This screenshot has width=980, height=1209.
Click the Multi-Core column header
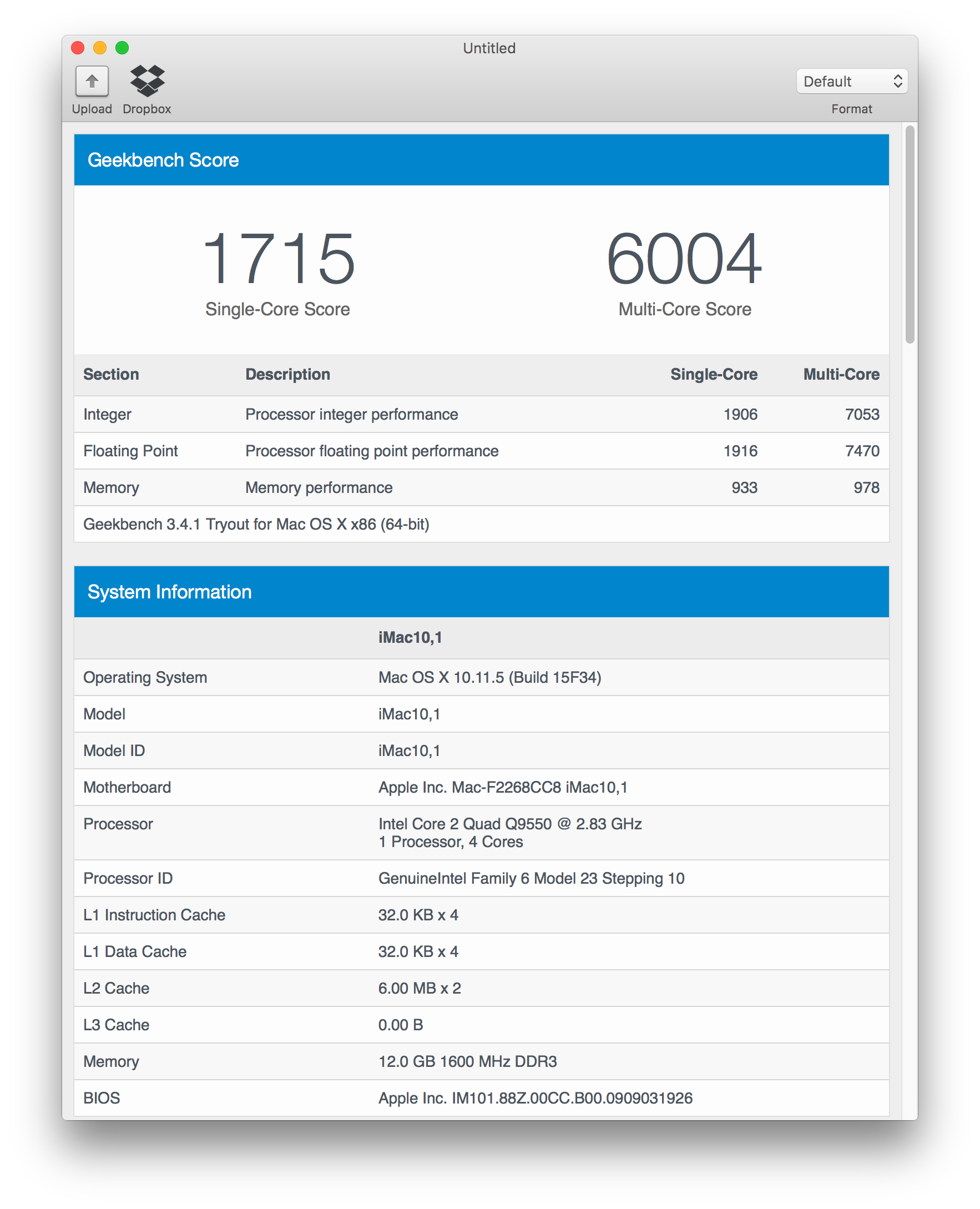point(842,374)
